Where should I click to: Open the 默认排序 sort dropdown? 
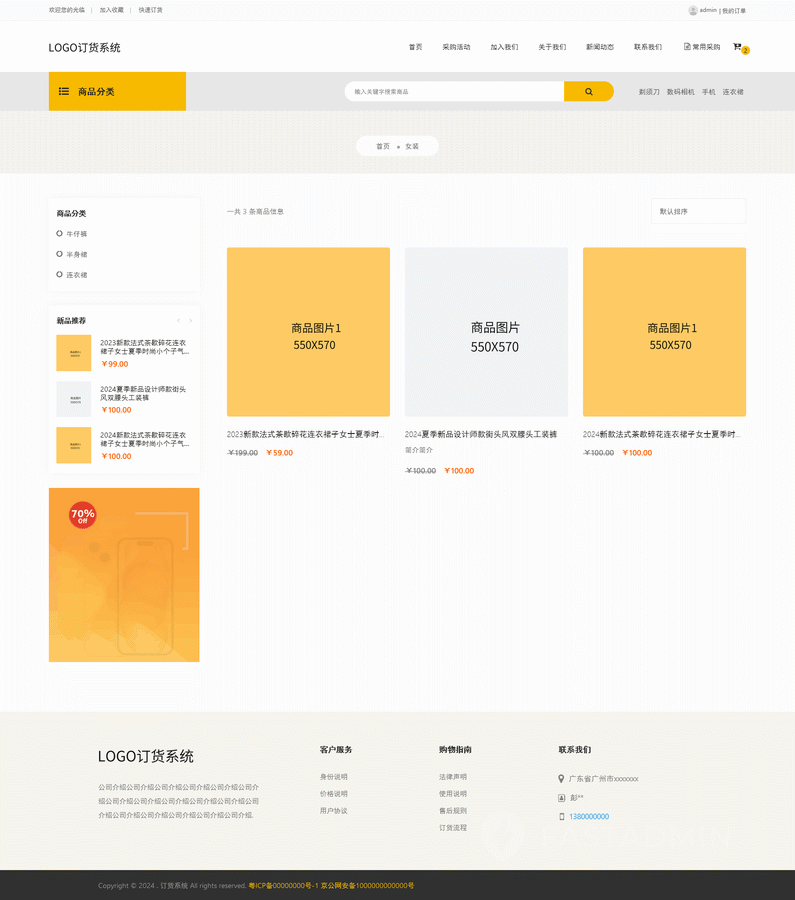(697, 211)
